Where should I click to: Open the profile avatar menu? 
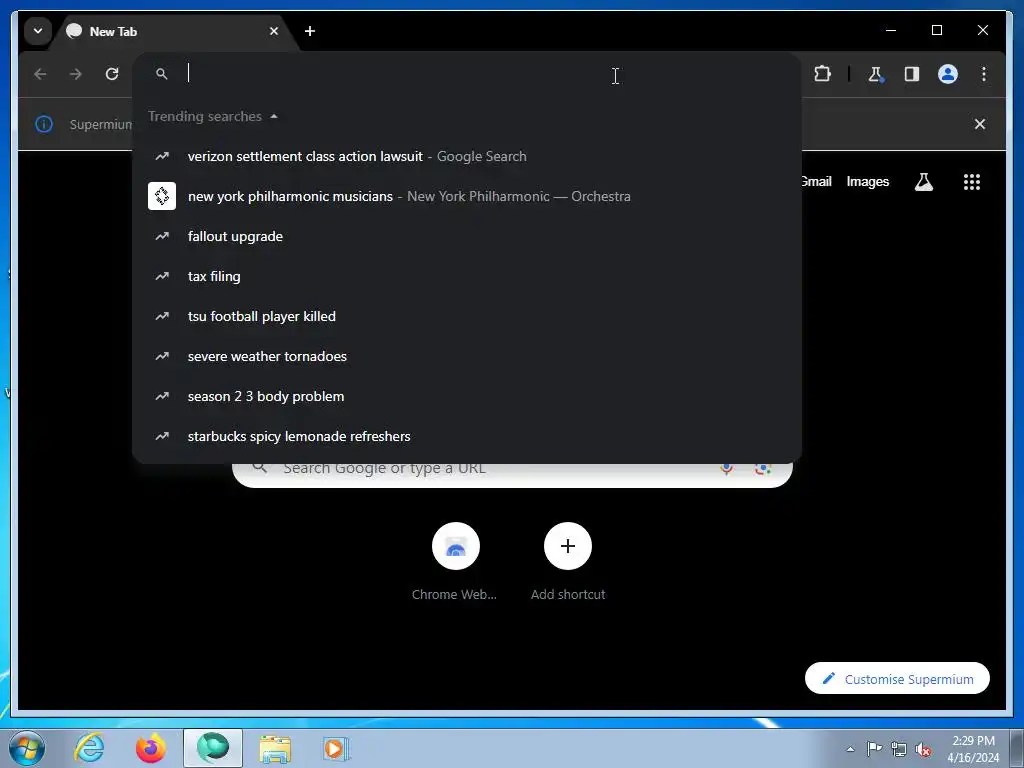948,74
